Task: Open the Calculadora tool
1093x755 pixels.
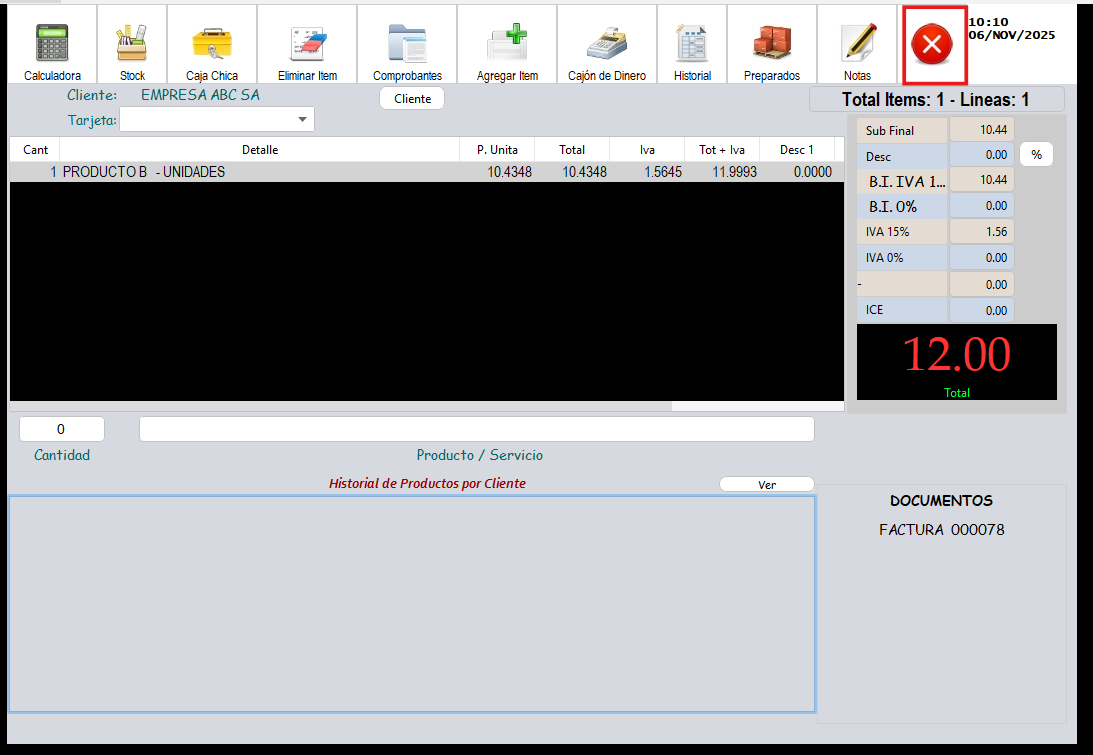Action: 52,46
